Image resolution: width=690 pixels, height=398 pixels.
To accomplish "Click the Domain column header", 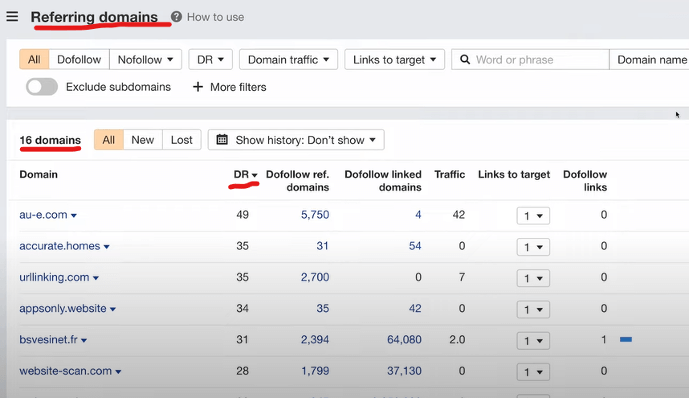I will (39, 174).
